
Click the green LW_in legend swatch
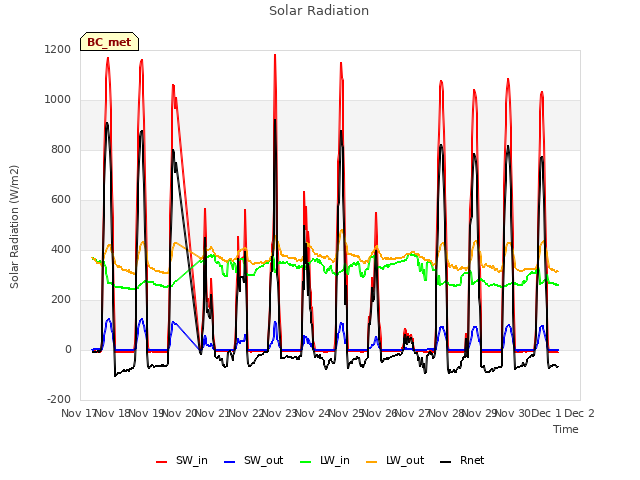click(x=305, y=462)
